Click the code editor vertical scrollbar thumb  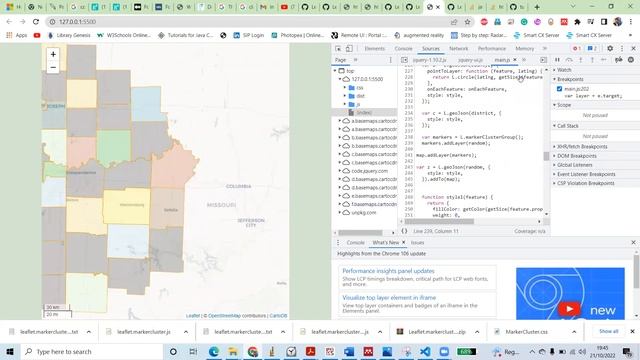coord(547,156)
